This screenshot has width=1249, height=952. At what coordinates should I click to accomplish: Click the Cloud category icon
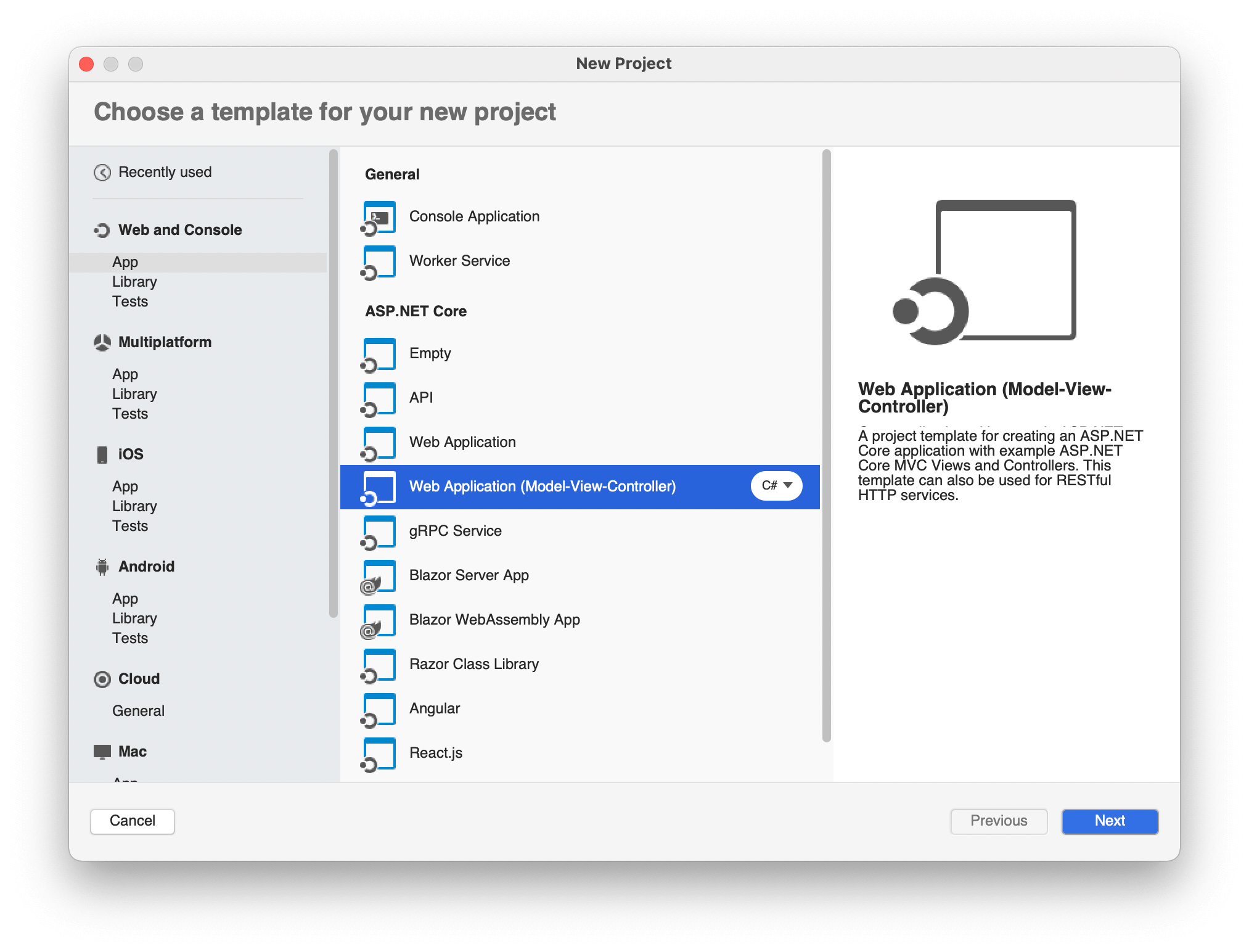102,679
